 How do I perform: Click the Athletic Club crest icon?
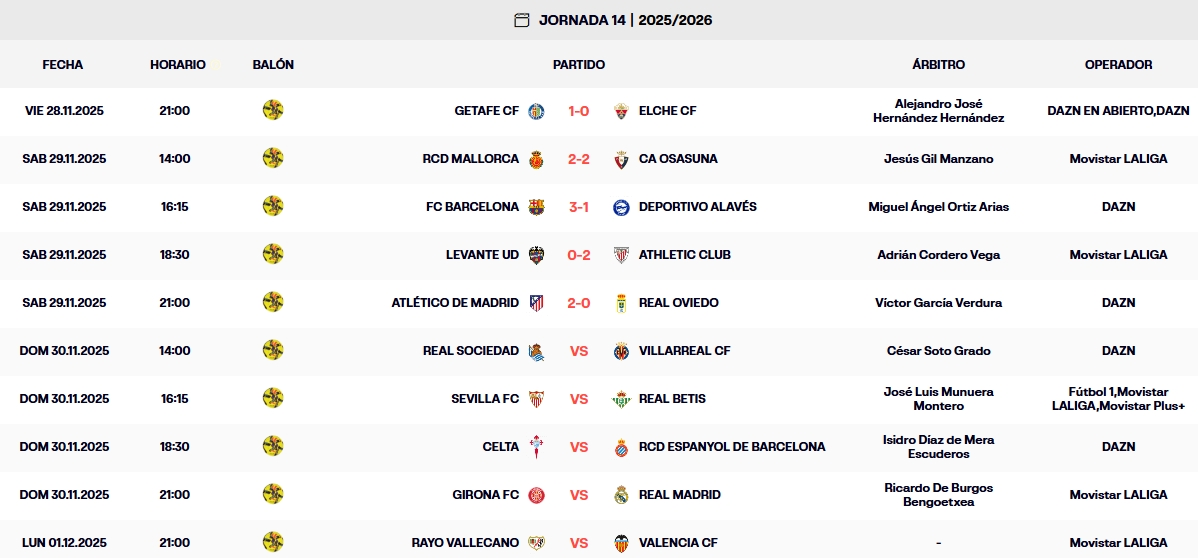pyautogui.click(x=621, y=255)
